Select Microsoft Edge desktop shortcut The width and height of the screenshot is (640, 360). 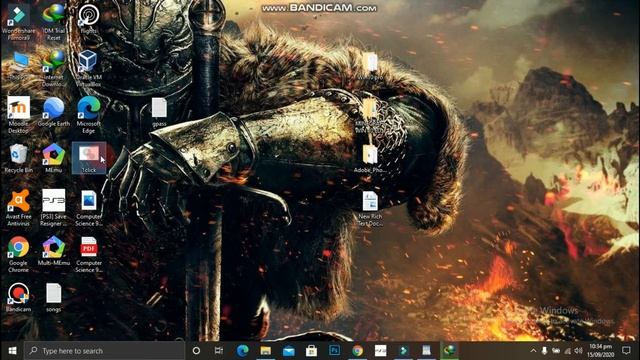tap(89, 115)
